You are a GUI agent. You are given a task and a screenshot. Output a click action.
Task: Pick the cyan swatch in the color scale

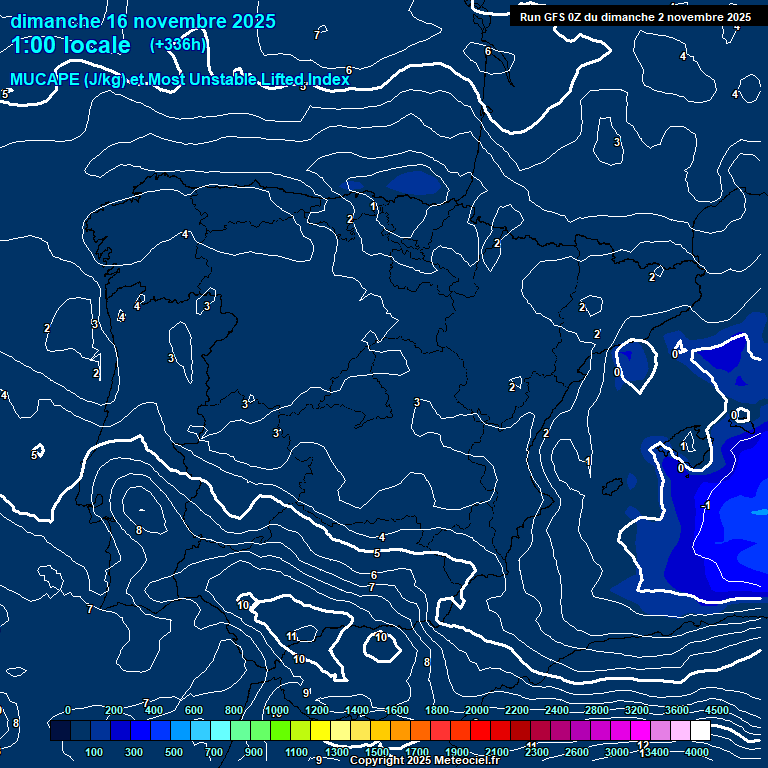(220, 730)
